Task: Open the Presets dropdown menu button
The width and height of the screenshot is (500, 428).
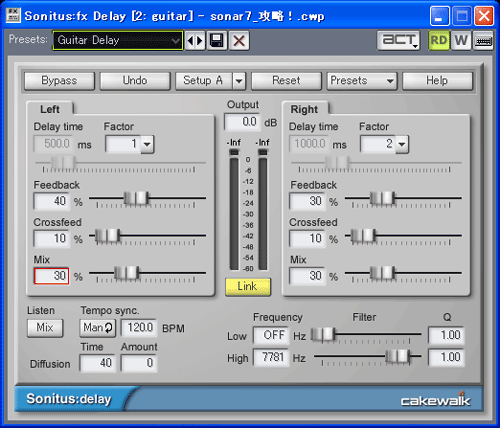Action: (x=362, y=81)
